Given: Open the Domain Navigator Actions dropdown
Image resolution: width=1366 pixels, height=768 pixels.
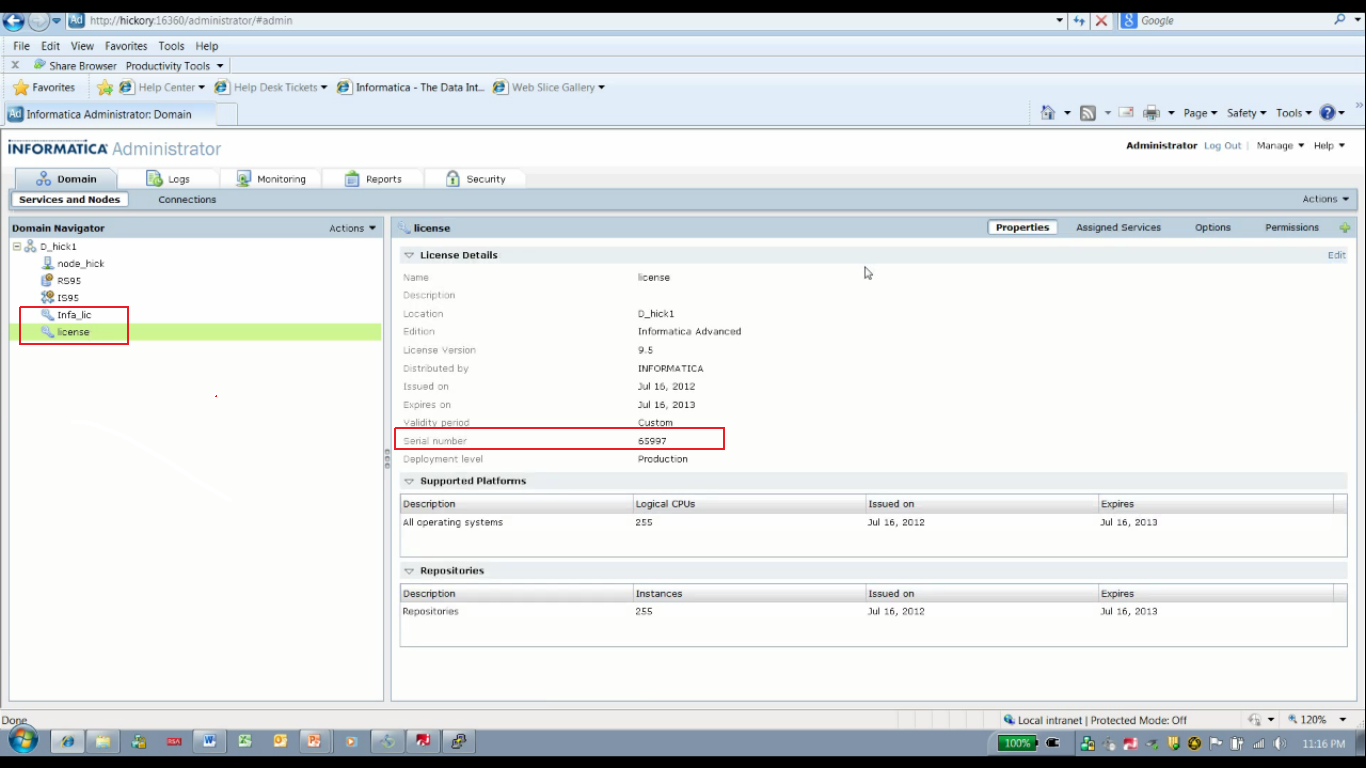Looking at the screenshot, I should point(353,228).
